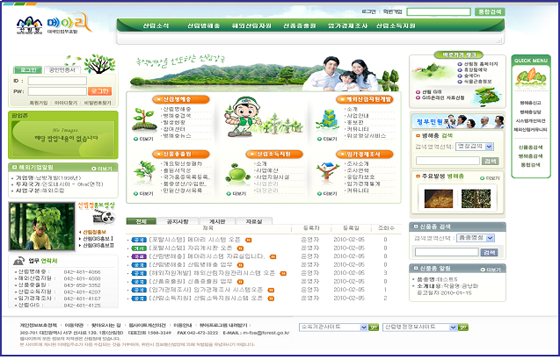The width and height of the screenshot is (560, 360).
Task: Click the seedling icon under 산림병해충
Action: tap(144, 120)
